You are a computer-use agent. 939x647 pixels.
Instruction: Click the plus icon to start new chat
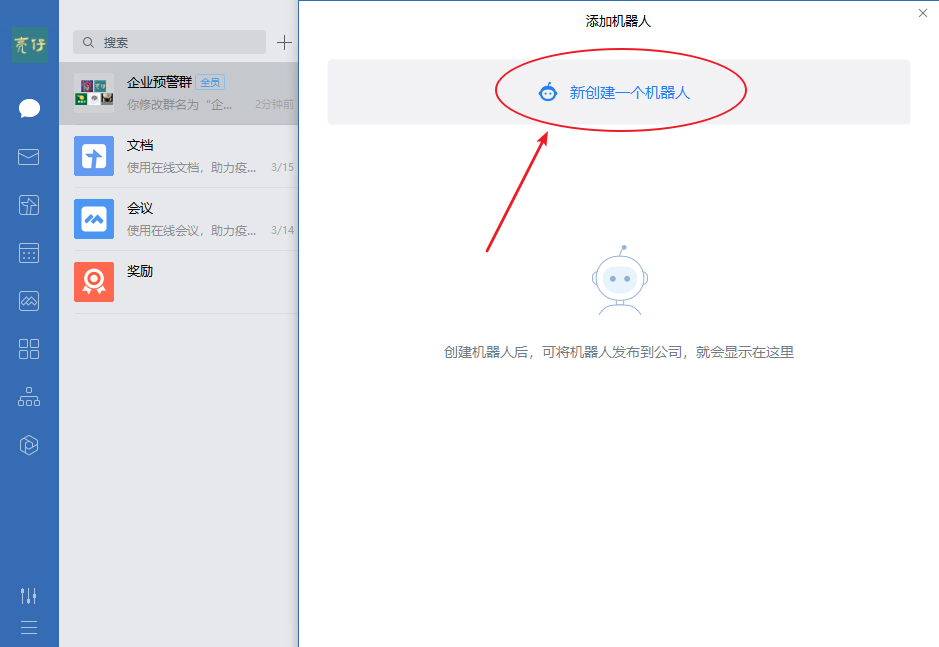tap(284, 43)
